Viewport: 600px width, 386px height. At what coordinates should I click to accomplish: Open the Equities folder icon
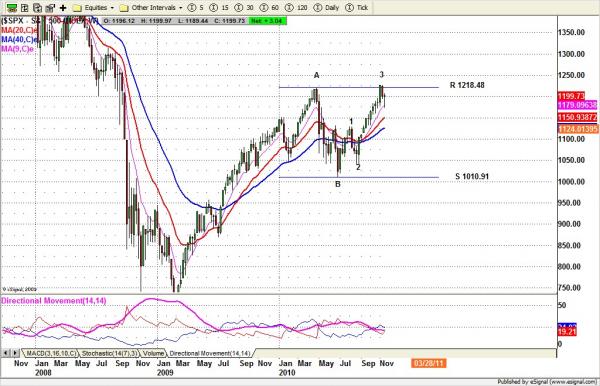pos(77,8)
